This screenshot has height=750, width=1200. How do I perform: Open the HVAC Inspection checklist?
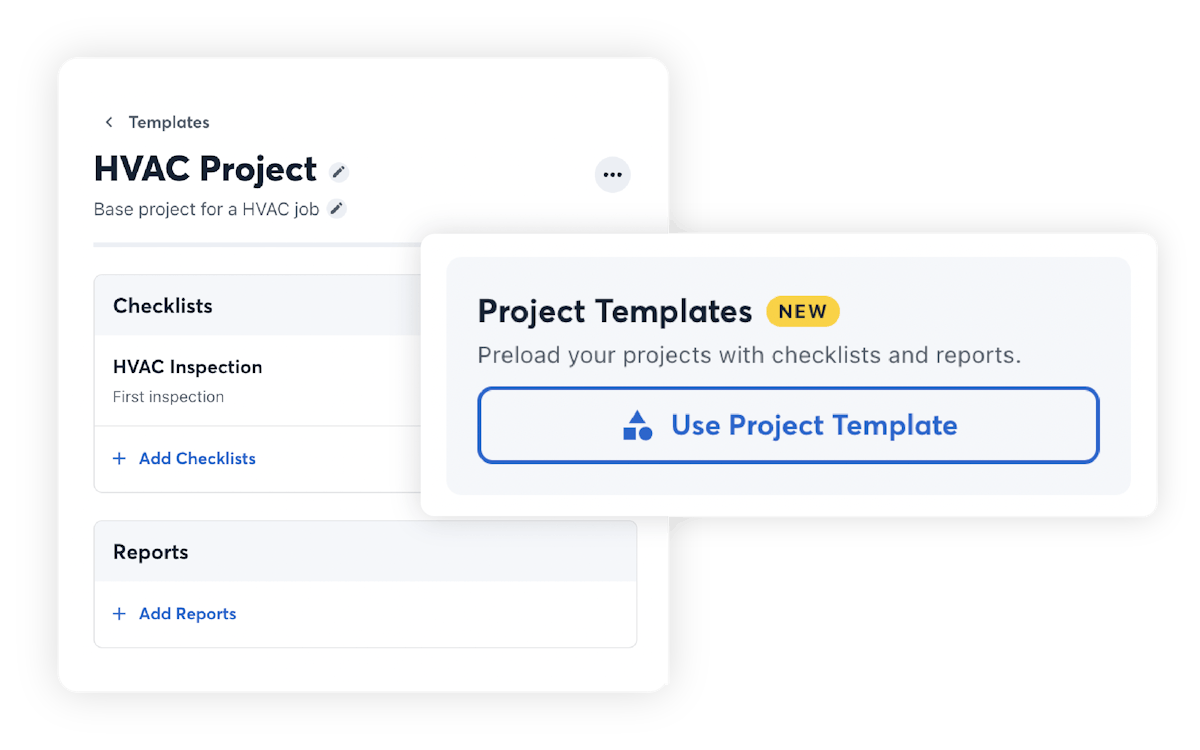188,367
